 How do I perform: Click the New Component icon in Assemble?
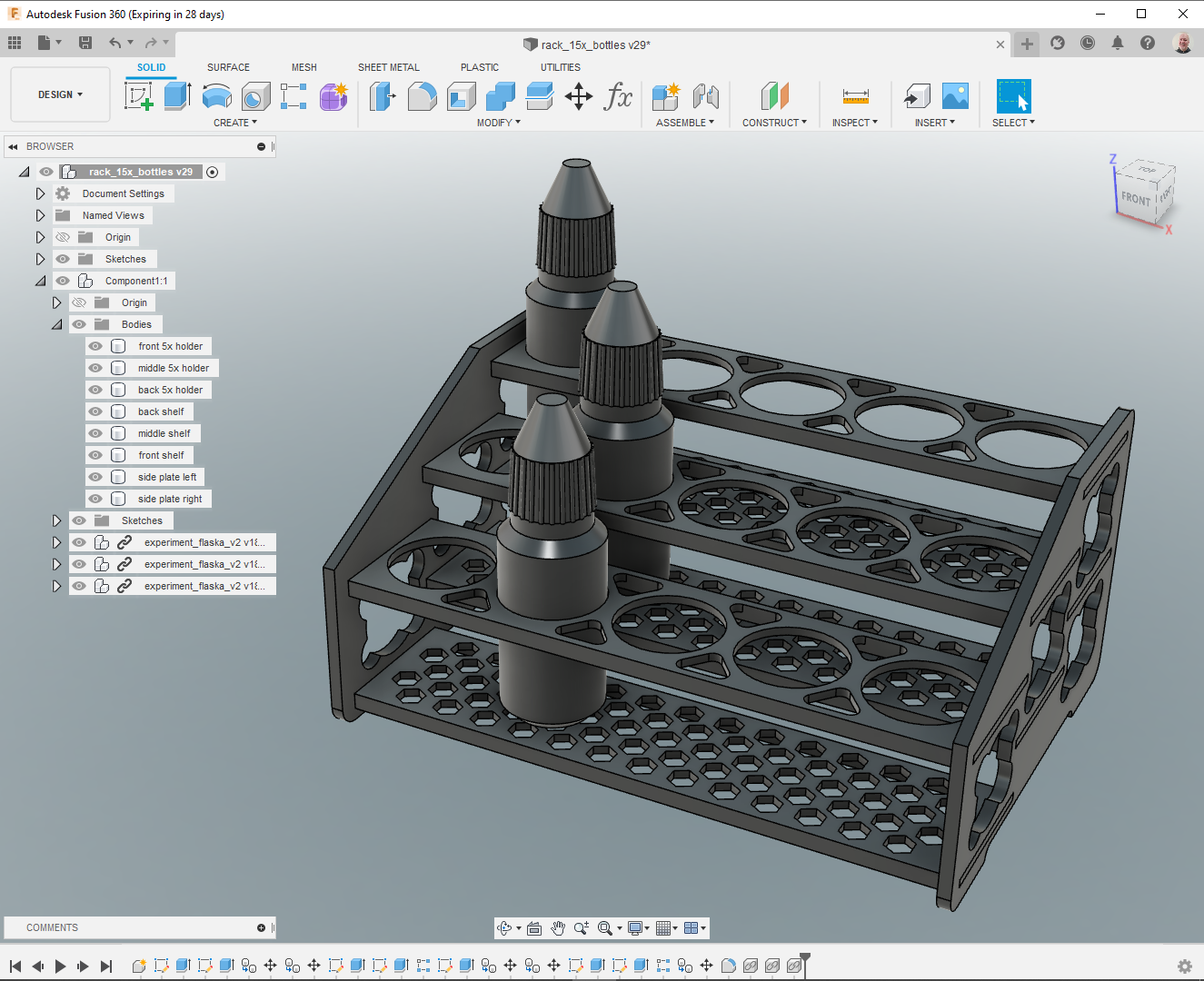point(665,95)
